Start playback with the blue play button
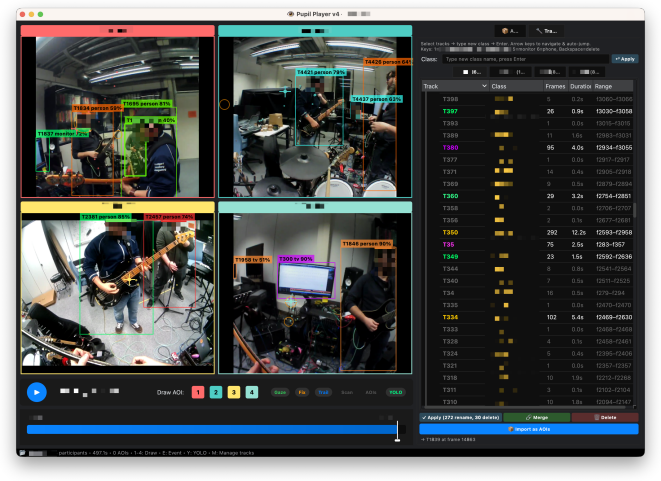Screen dimensions: 661x481 pyautogui.click(x=37, y=392)
